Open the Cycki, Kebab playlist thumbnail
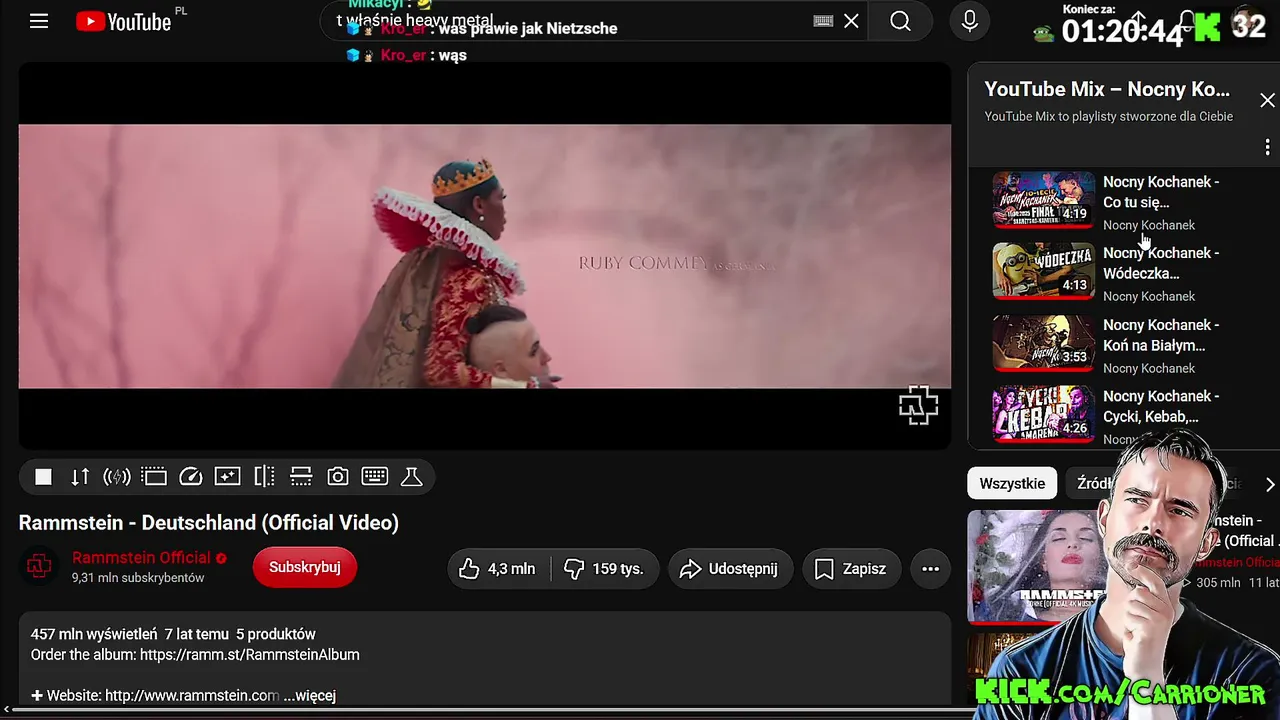 coord(1043,414)
